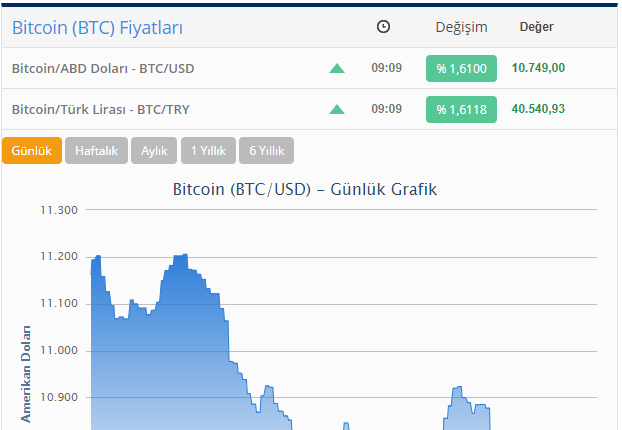The height and width of the screenshot is (430, 622).
Task: Click the chart title Bitcoin (BTC/USD) – Günlük Grafik
Action: pyautogui.click(x=305, y=189)
